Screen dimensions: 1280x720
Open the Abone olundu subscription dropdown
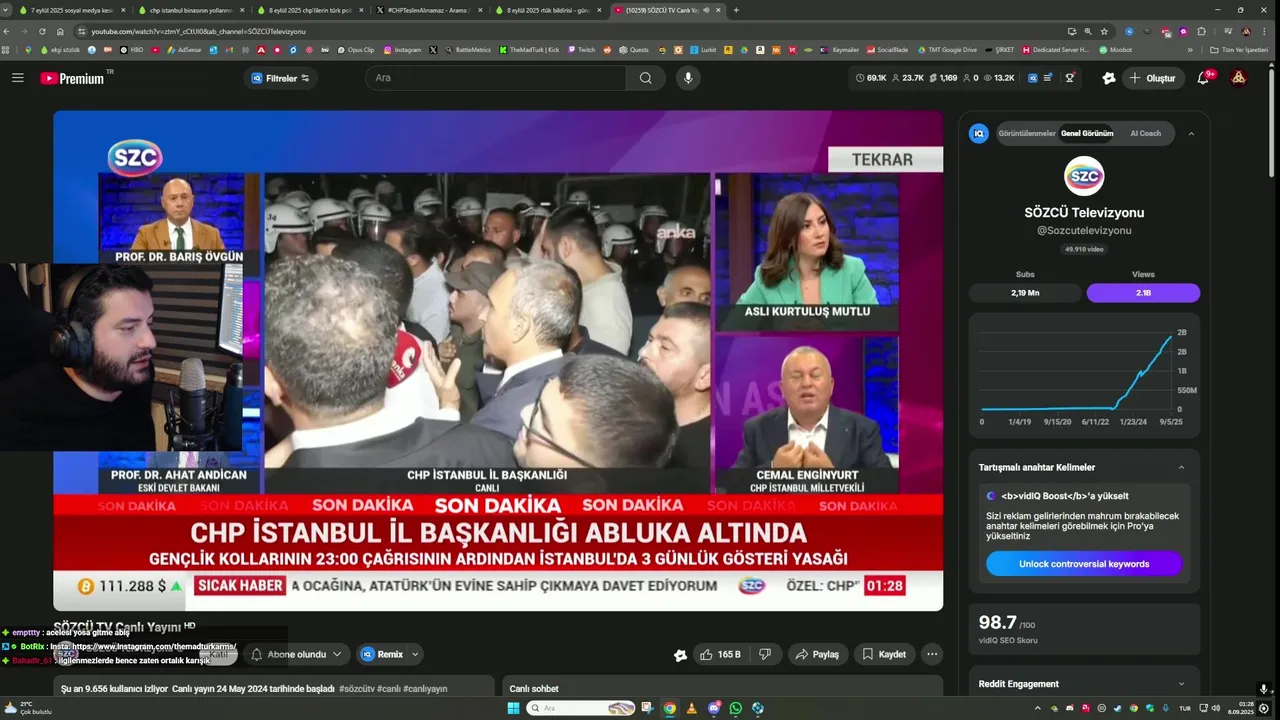[x=296, y=655]
